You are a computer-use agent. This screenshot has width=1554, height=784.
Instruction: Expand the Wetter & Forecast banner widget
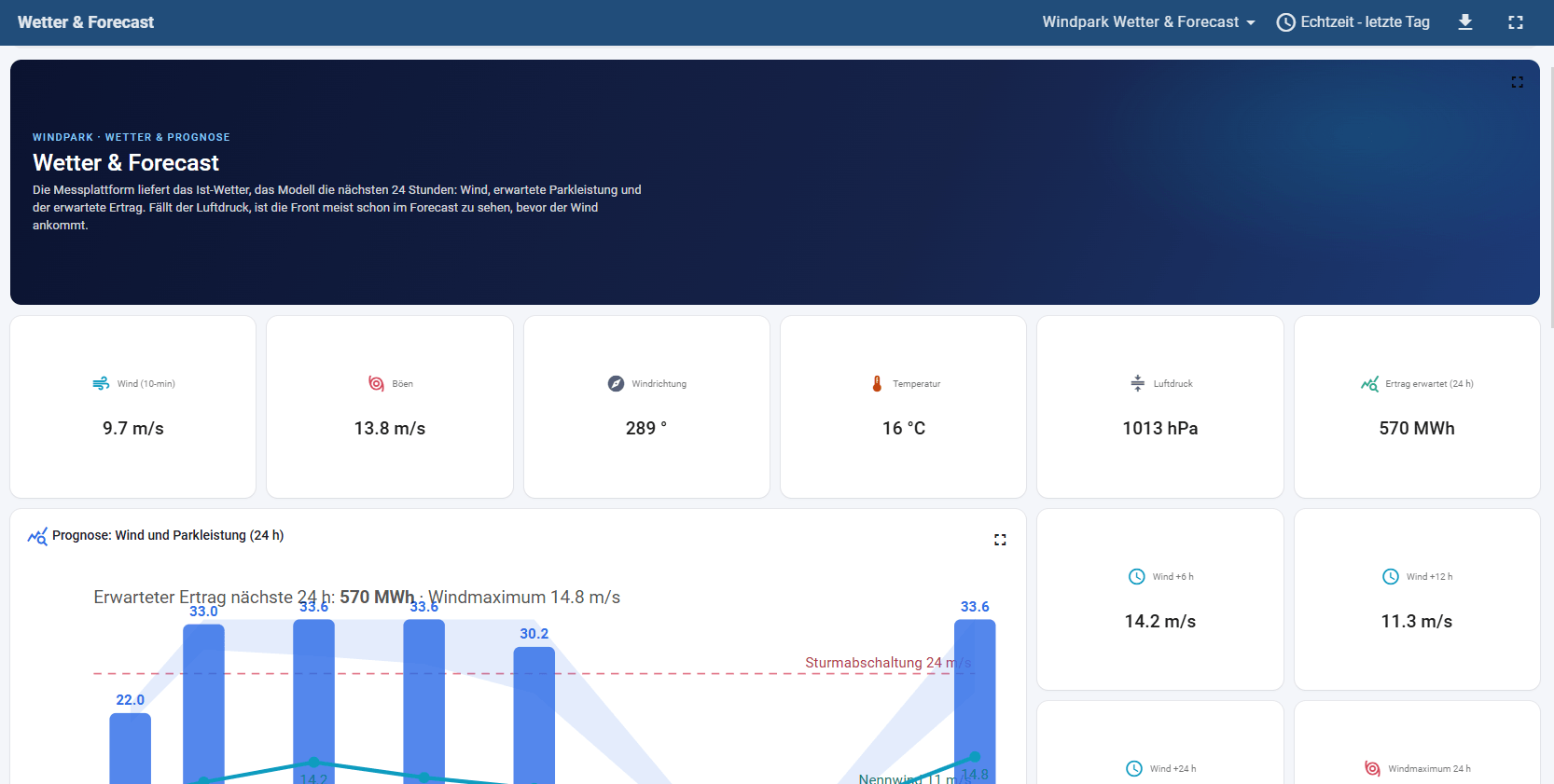(1518, 82)
